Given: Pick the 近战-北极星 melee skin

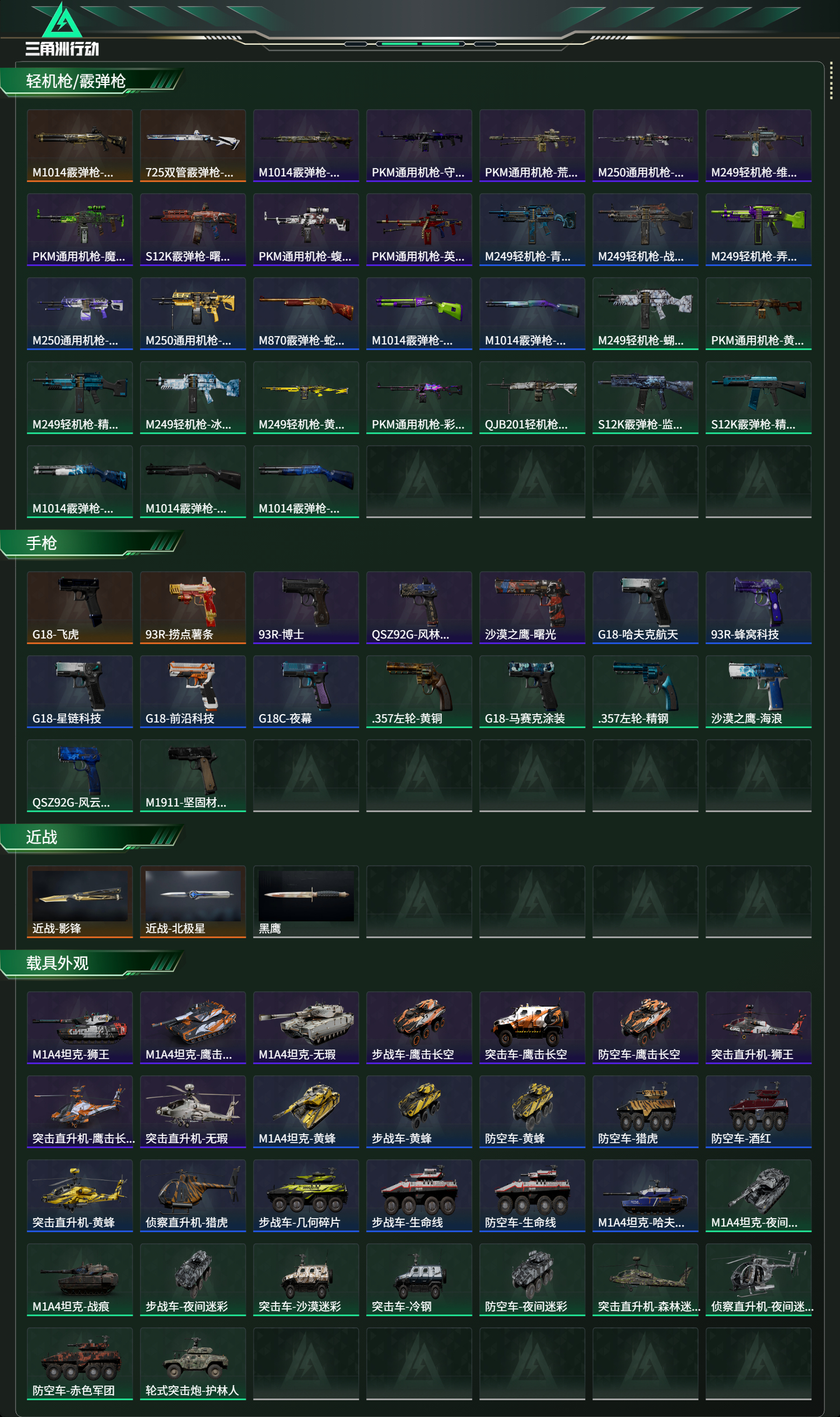Looking at the screenshot, I should pos(193,901).
